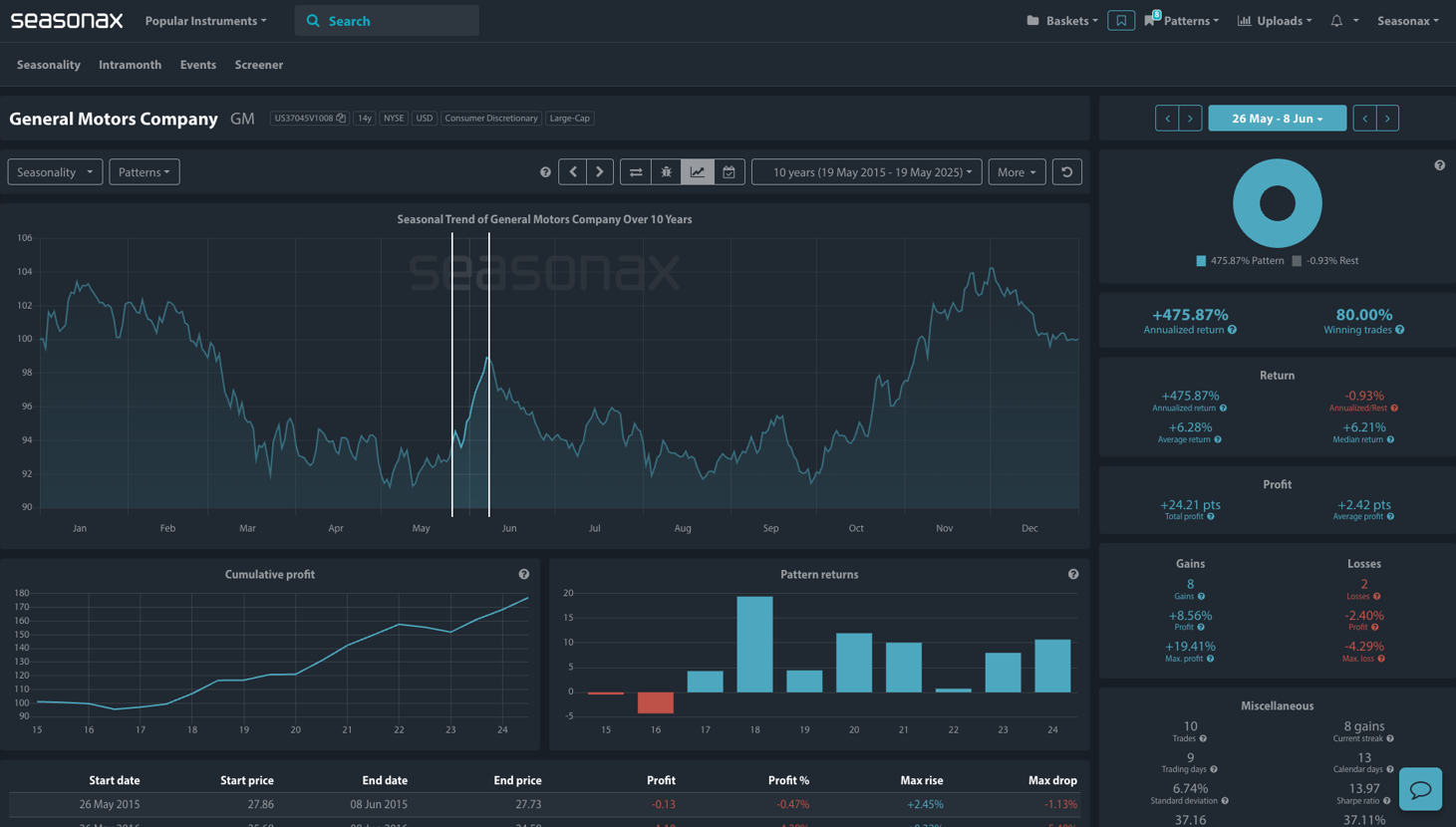The height and width of the screenshot is (827, 1456).
Task: Shift pattern start date forward
Action: pos(1190,119)
